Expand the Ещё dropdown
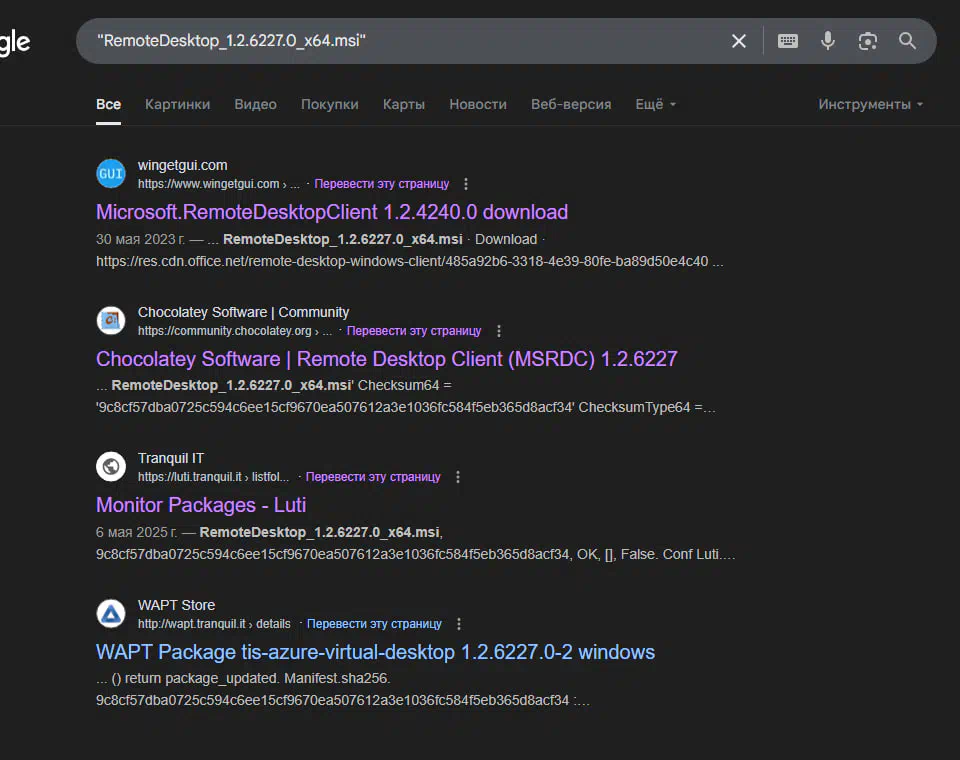Screen dimensions: 960x760 [656, 104]
